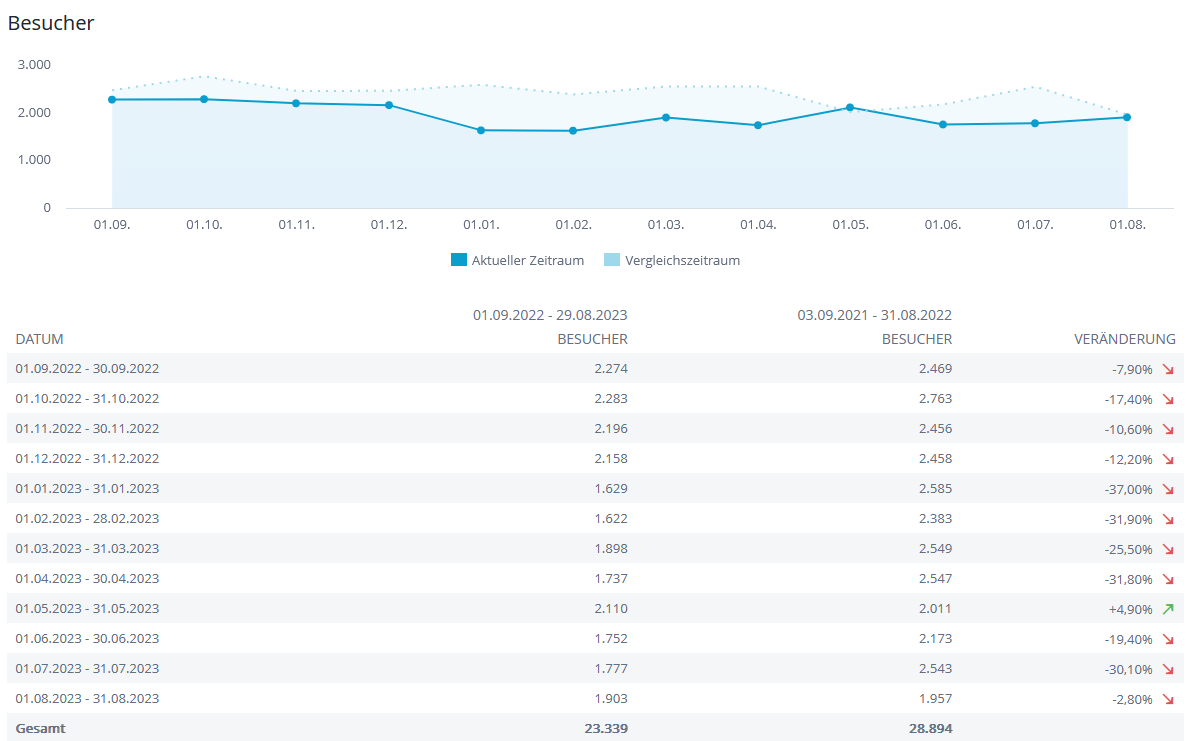The height and width of the screenshot is (741, 1187).
Task: Click the chart data point at 01.05.
Action: [850, 107]
